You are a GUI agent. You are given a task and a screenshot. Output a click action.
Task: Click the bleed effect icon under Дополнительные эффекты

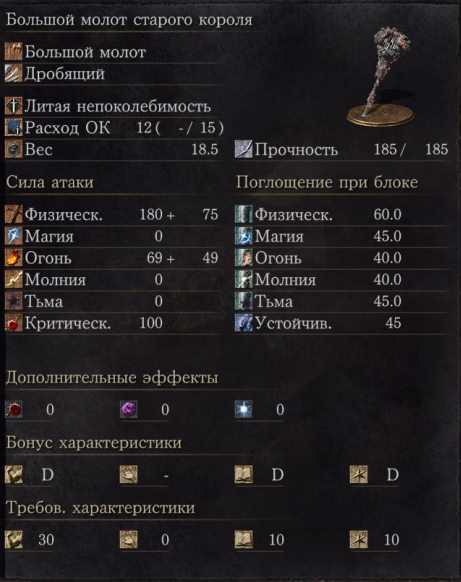(14, 409)
